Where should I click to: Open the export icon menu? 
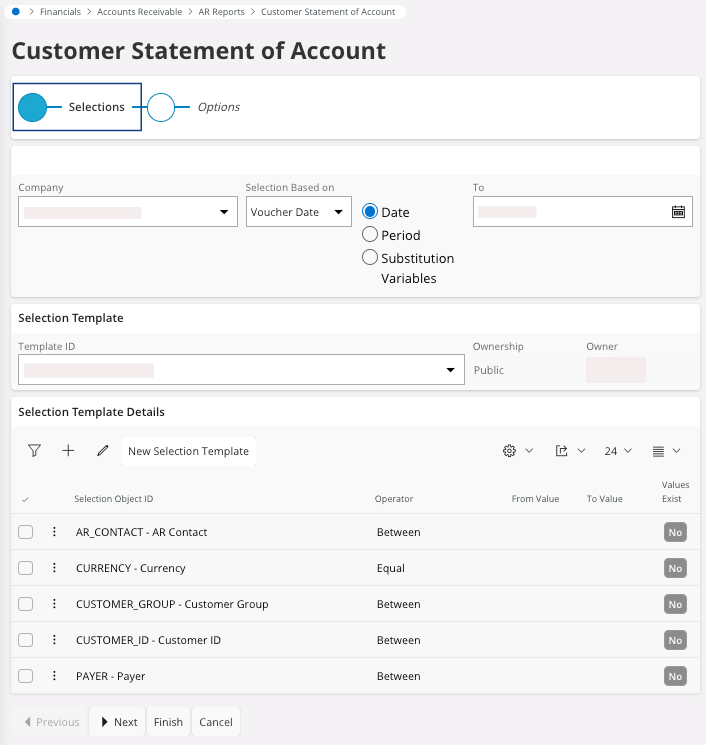(x=569, y=451)
